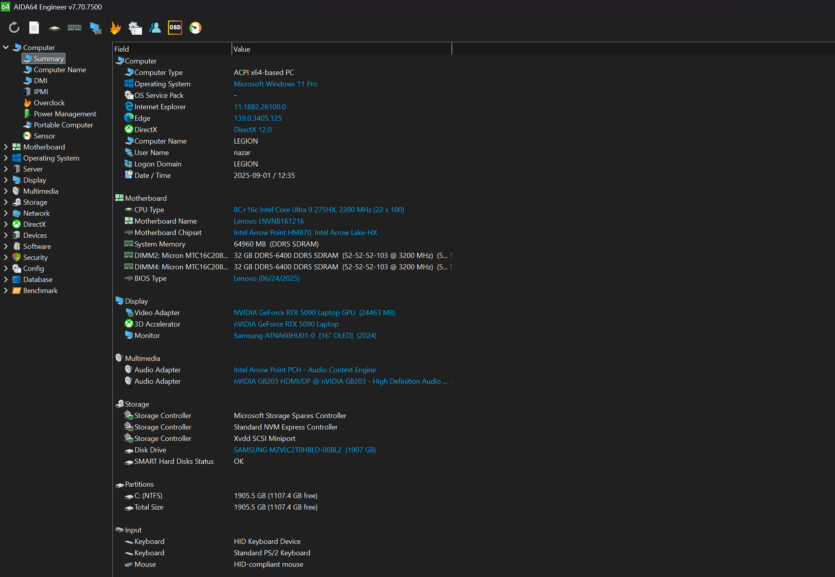Open the Intel Arrow Point PCH audio link
The image size is (835, 577).
(x=305, y=370)
